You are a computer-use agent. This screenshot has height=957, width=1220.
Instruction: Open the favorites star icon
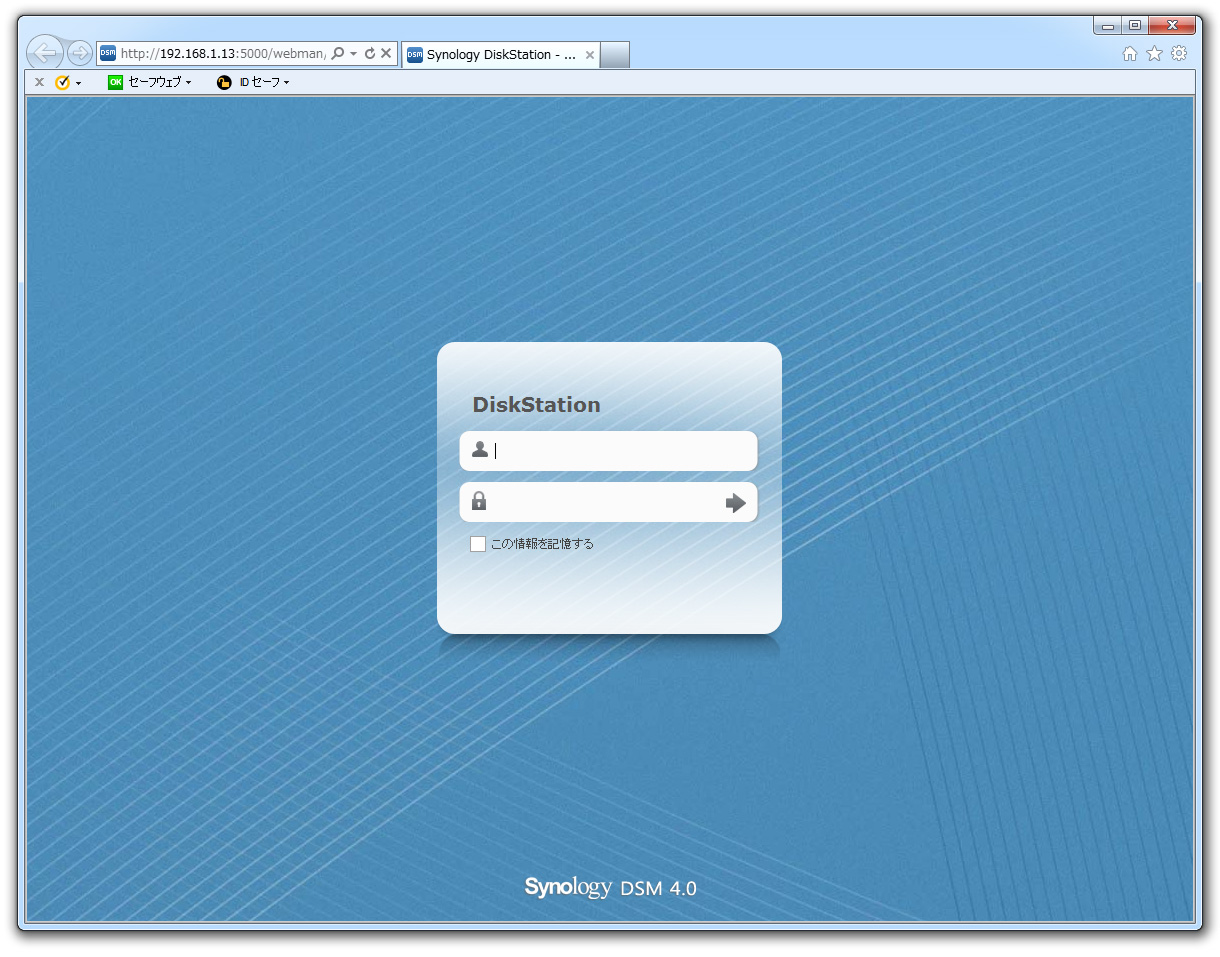[1154, 54]
